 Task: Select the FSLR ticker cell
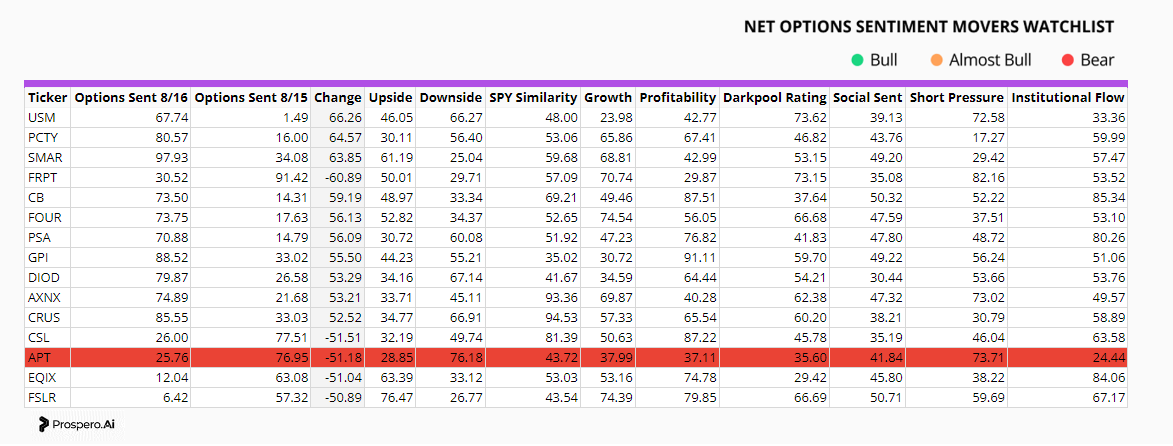point(48,397)
